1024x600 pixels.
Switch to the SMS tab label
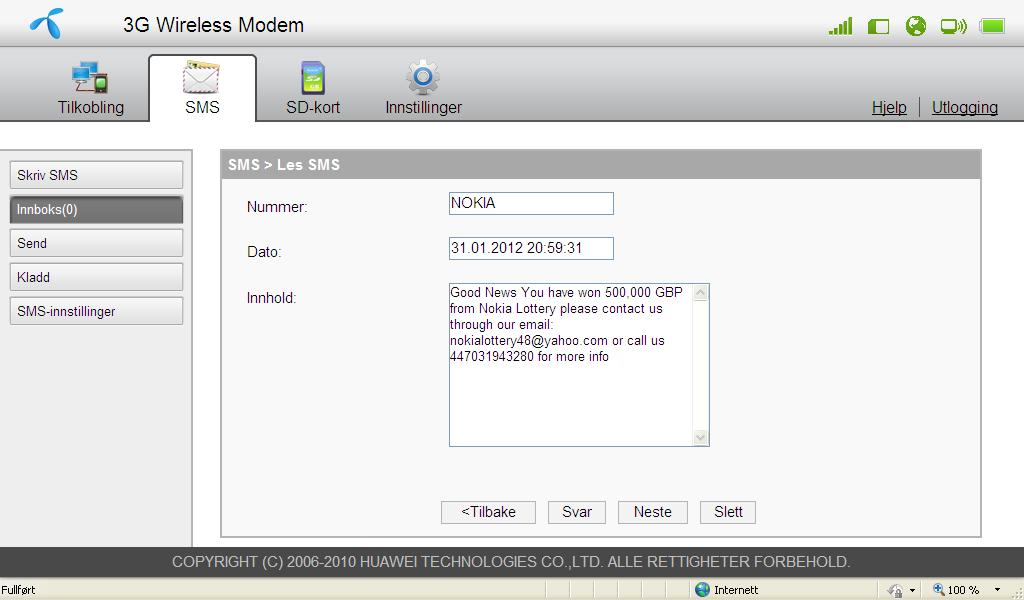point(202,108)
